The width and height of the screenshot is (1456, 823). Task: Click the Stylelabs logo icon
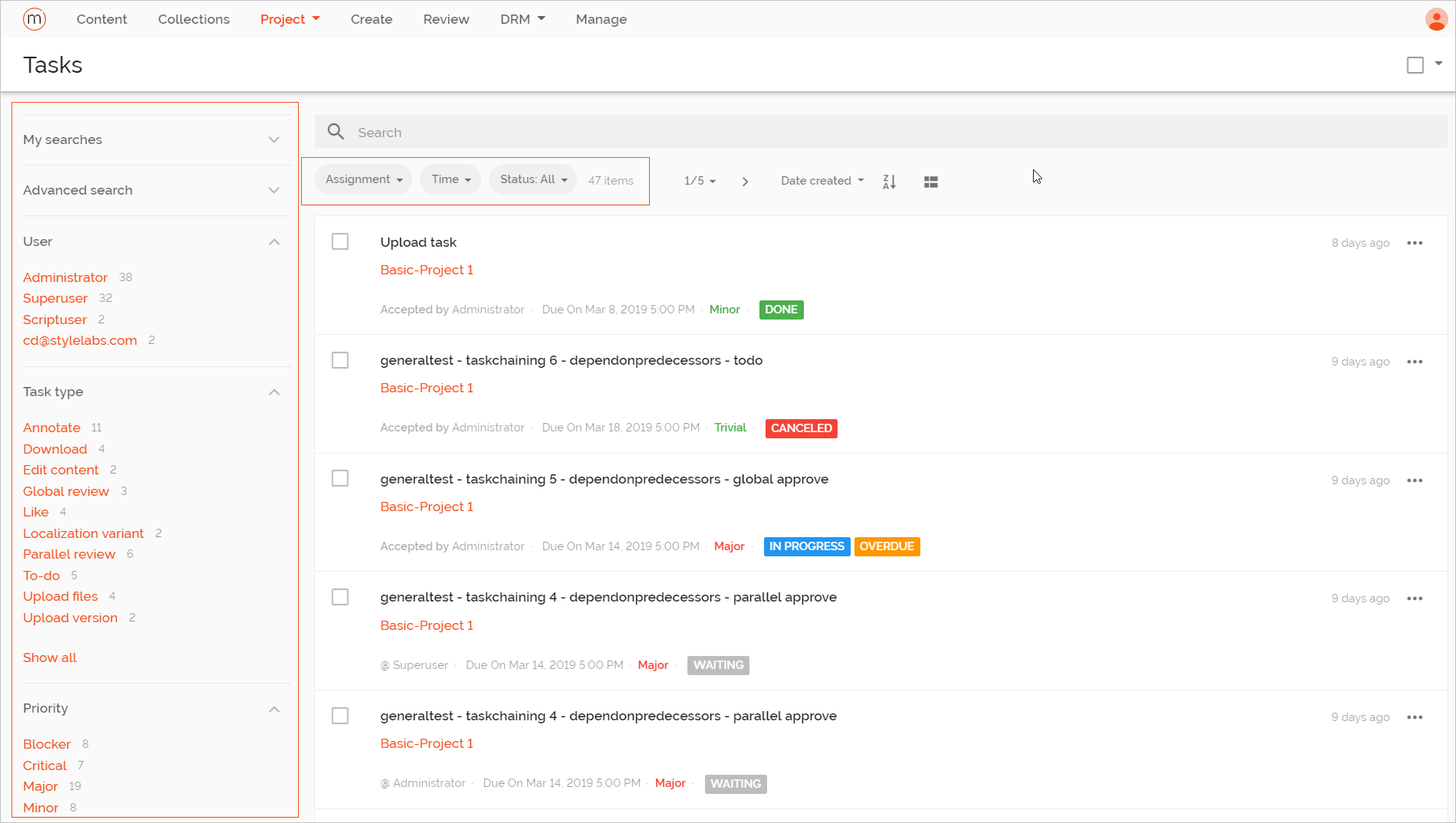point(34,18)
